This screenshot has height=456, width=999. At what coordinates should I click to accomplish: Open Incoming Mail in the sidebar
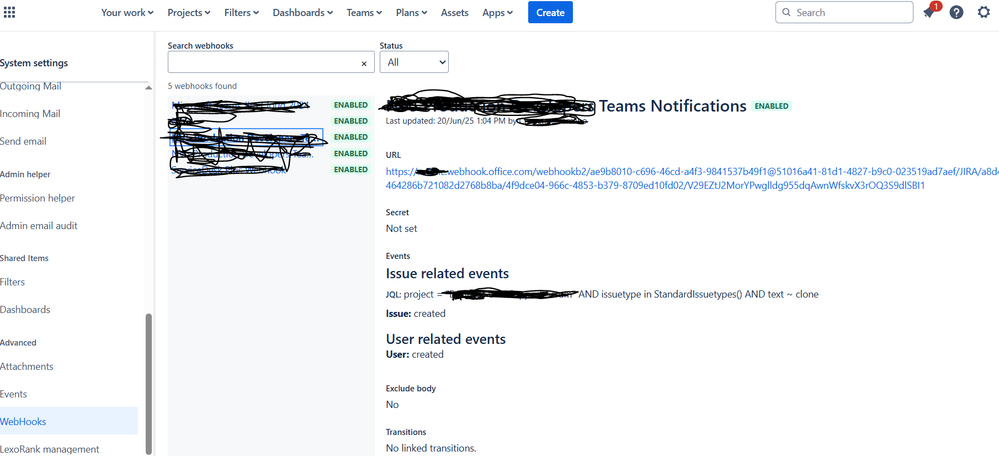coord(30,113)
